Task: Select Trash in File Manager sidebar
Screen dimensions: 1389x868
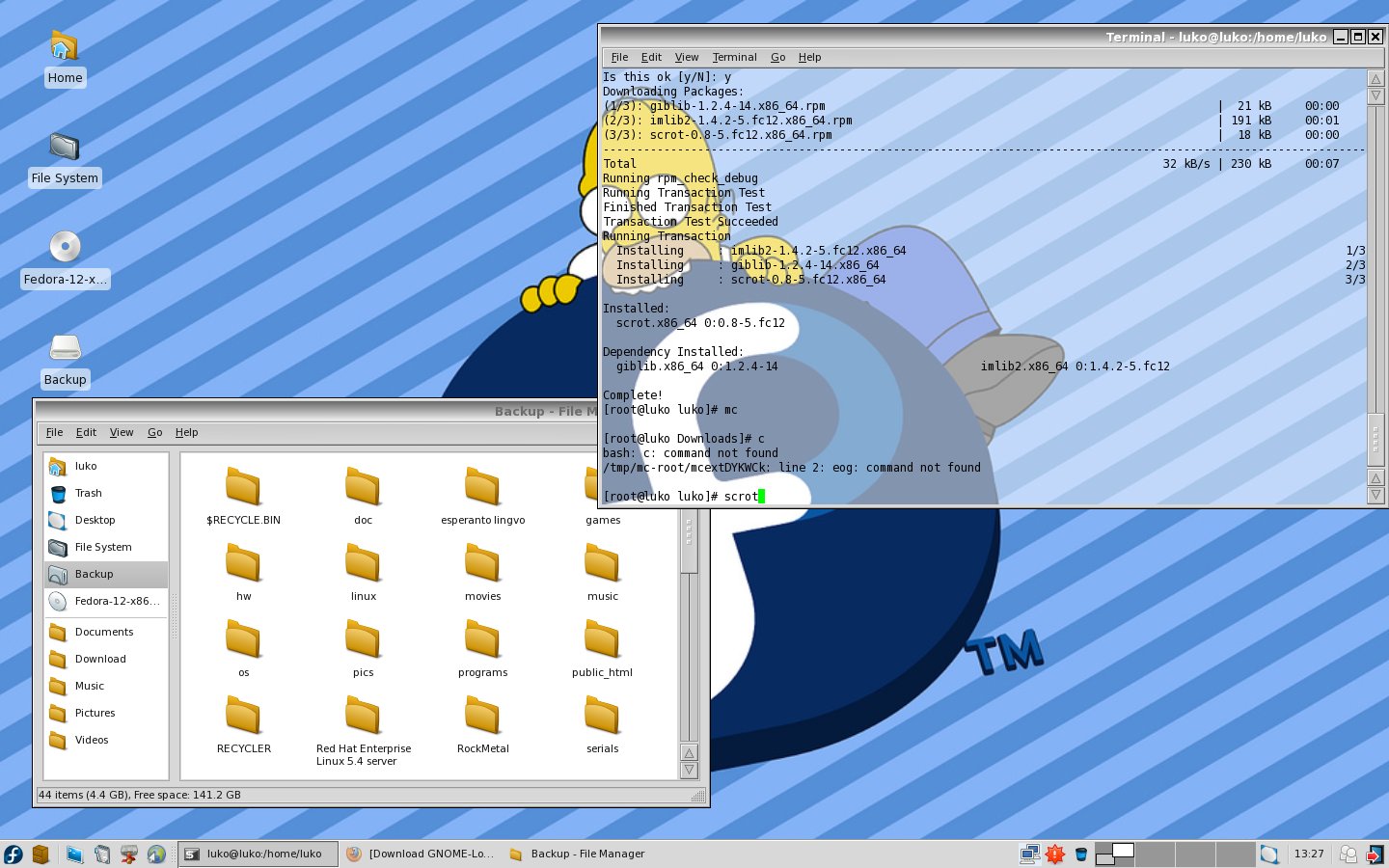Action: [106, 493]
